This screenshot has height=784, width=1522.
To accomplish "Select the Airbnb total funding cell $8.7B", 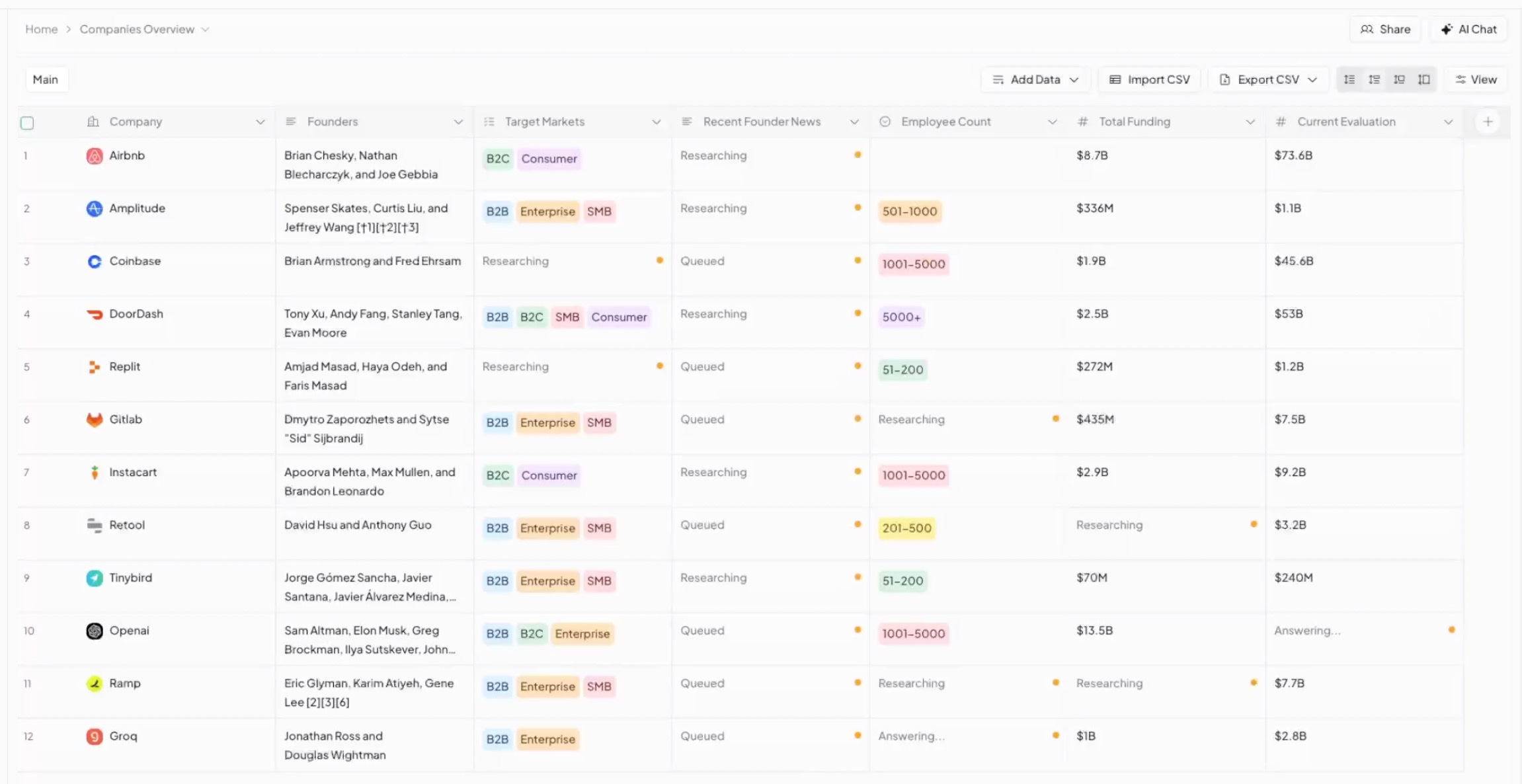I will 1166,164.
